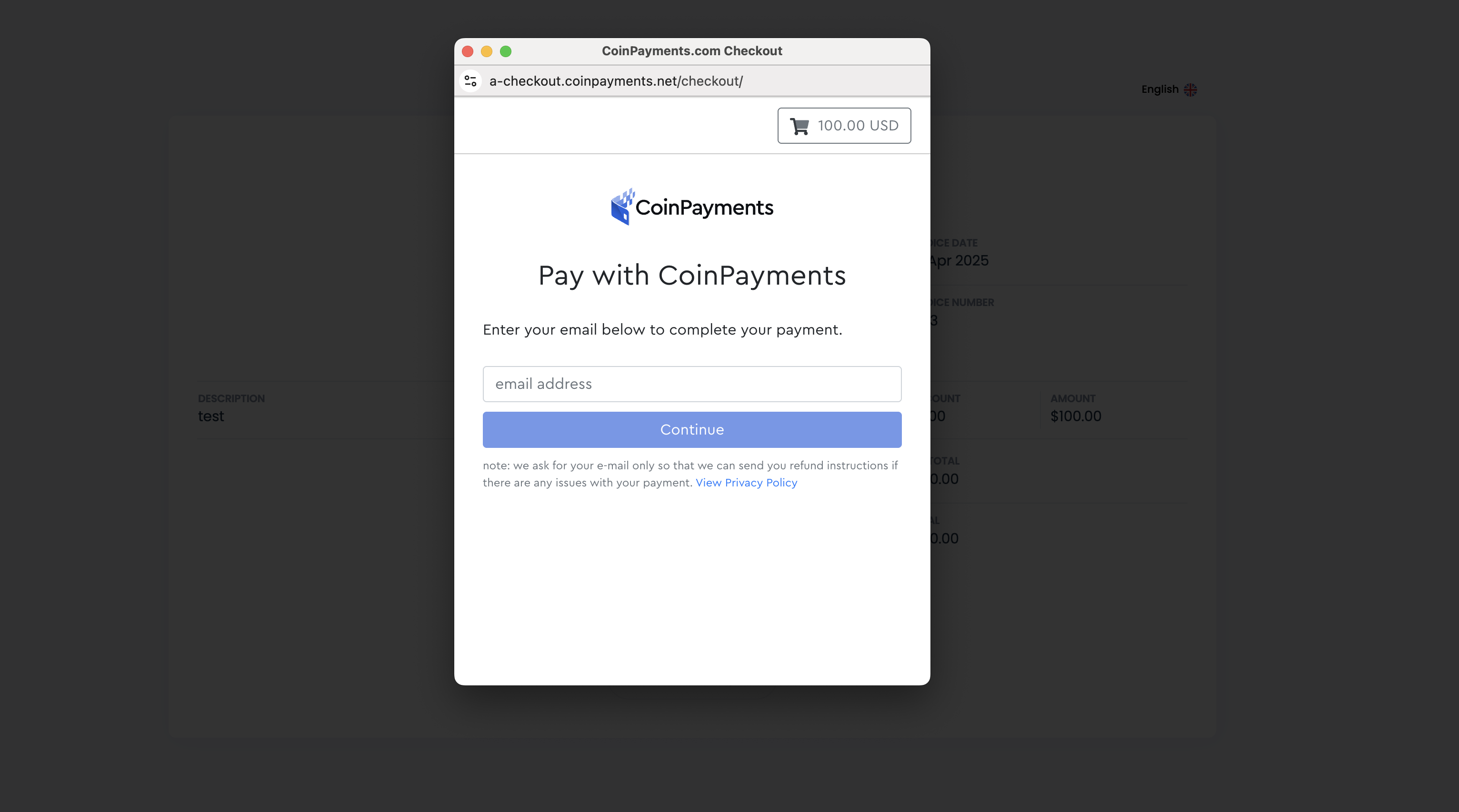The height and width of the screenshot is (812, 1459).
Task: Click the refund instructions note text
Action: click(x=690, y=474)
